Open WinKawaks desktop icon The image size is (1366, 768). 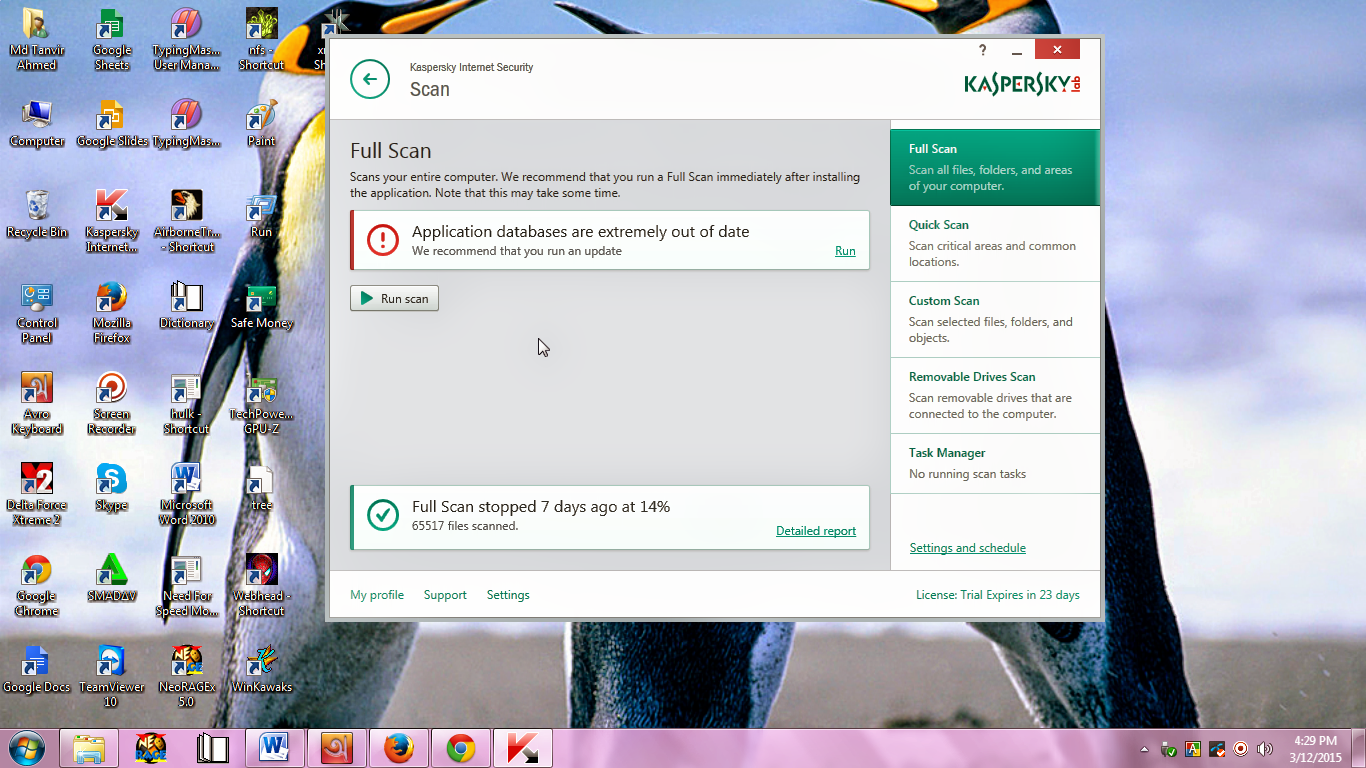261,670
